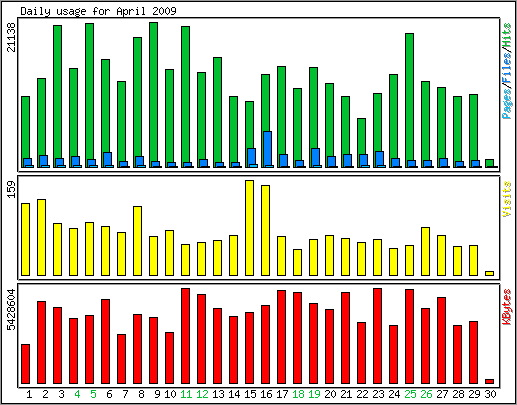The height and width of the screenshot is (405, 517).
Task: Click day label 13 on the x-axis
Action: [218, 394]
